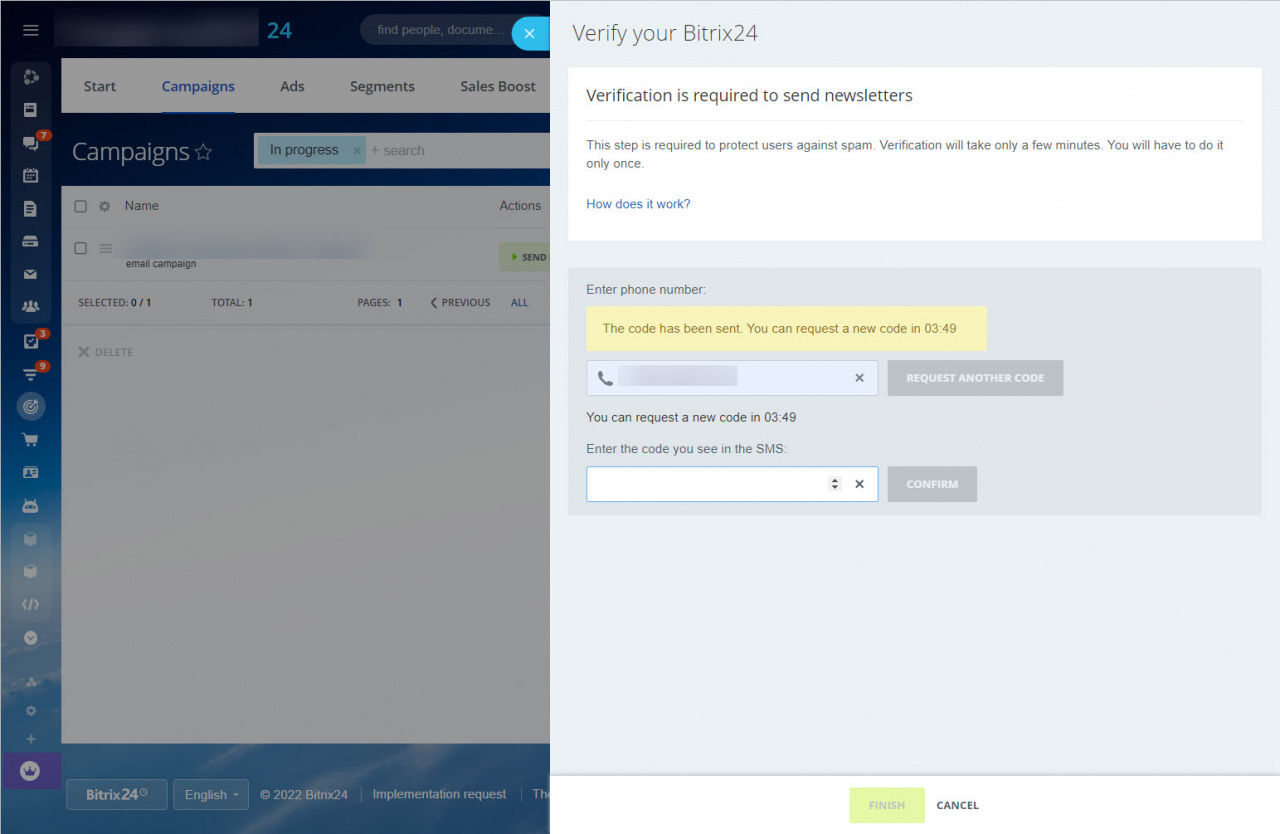Viewport: 1280px width, 834px height.
Task: Open the Workgroups people icon
Action: tap(30, 307)
